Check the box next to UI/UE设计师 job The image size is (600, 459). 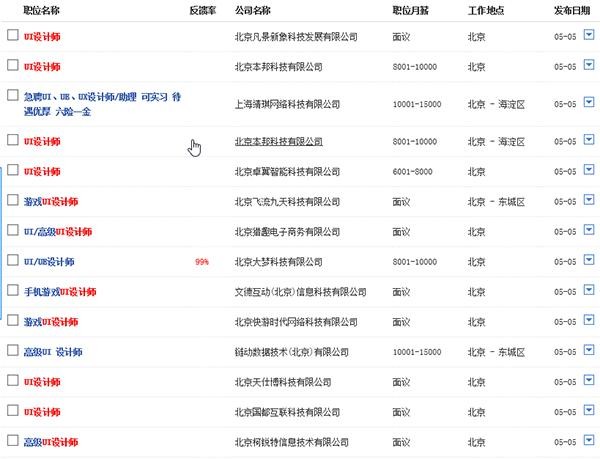(x=12, y=260)
